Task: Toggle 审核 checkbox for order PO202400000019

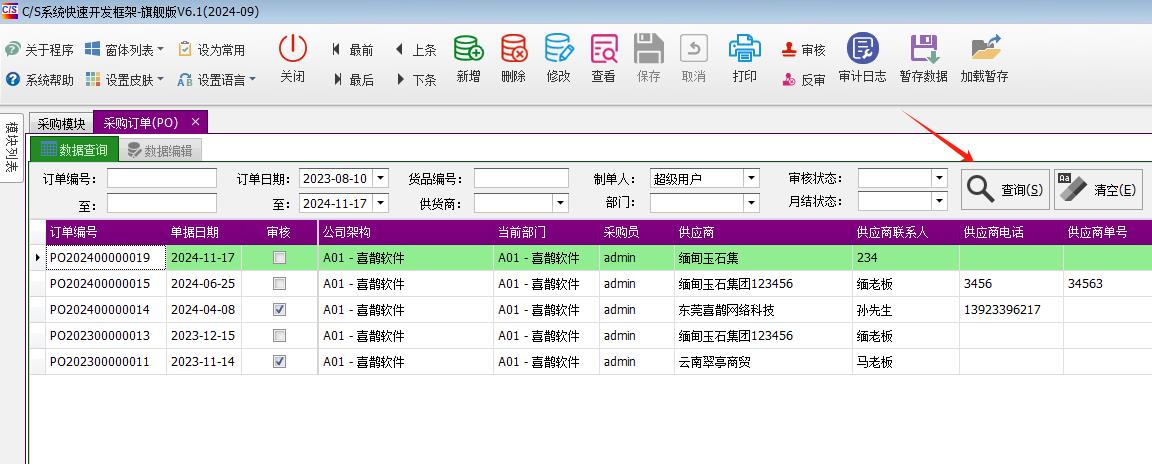Action: pos(280,258)
